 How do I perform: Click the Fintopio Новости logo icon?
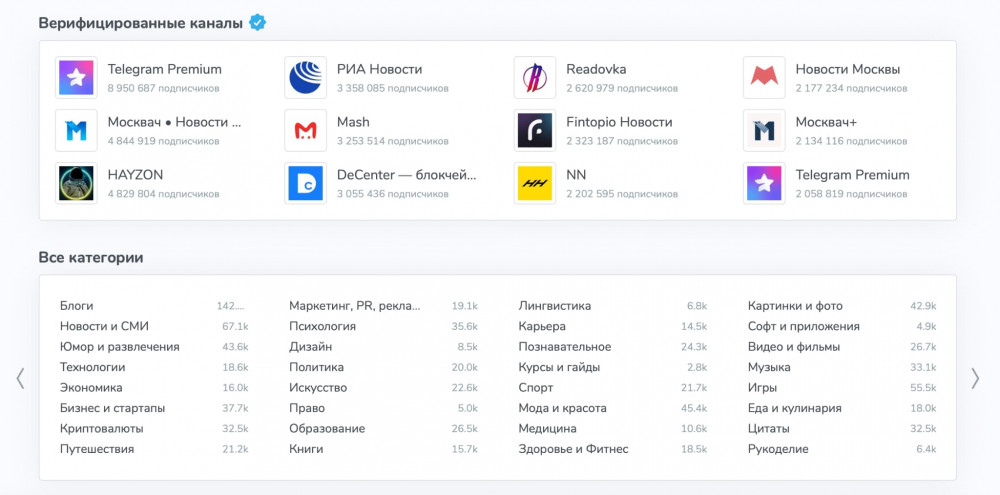[534, 130]
